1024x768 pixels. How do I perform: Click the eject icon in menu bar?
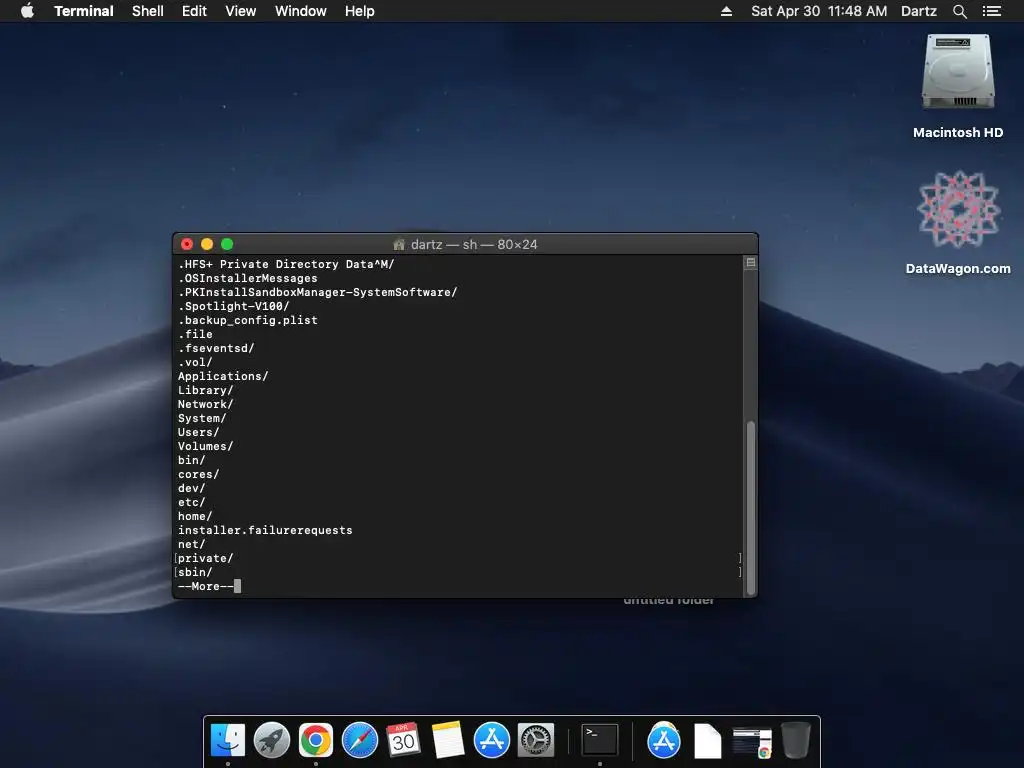[726, 11]
